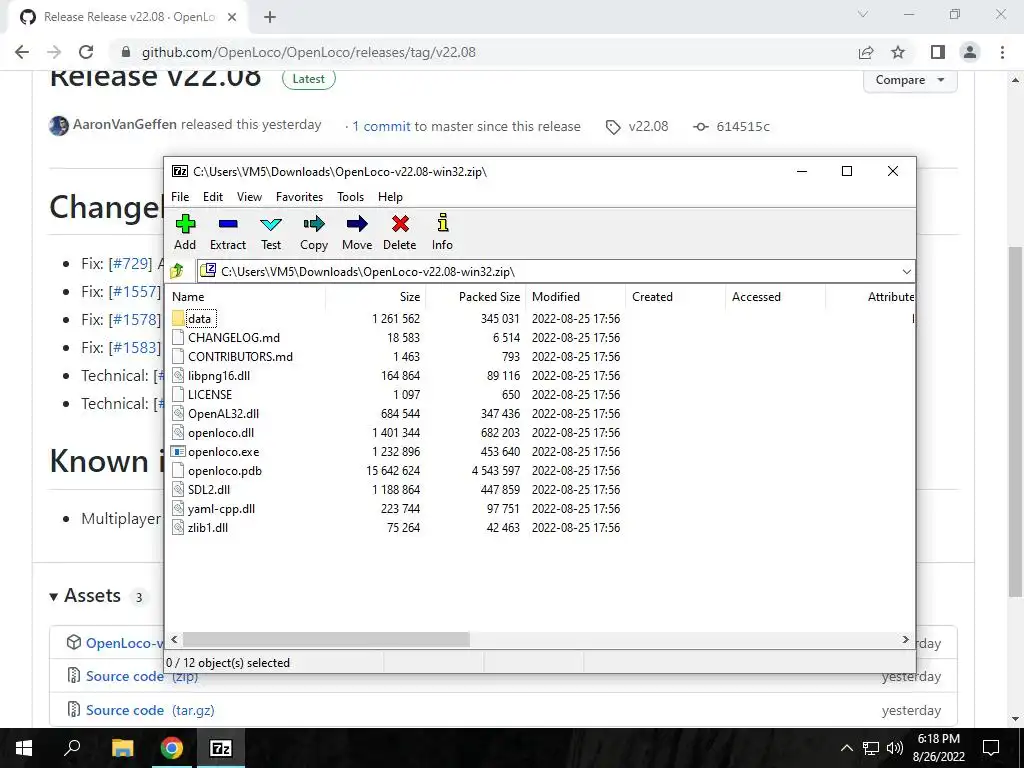Reload the Chrome page
This screenshot has height=768, width=1024.
[86, 52]
